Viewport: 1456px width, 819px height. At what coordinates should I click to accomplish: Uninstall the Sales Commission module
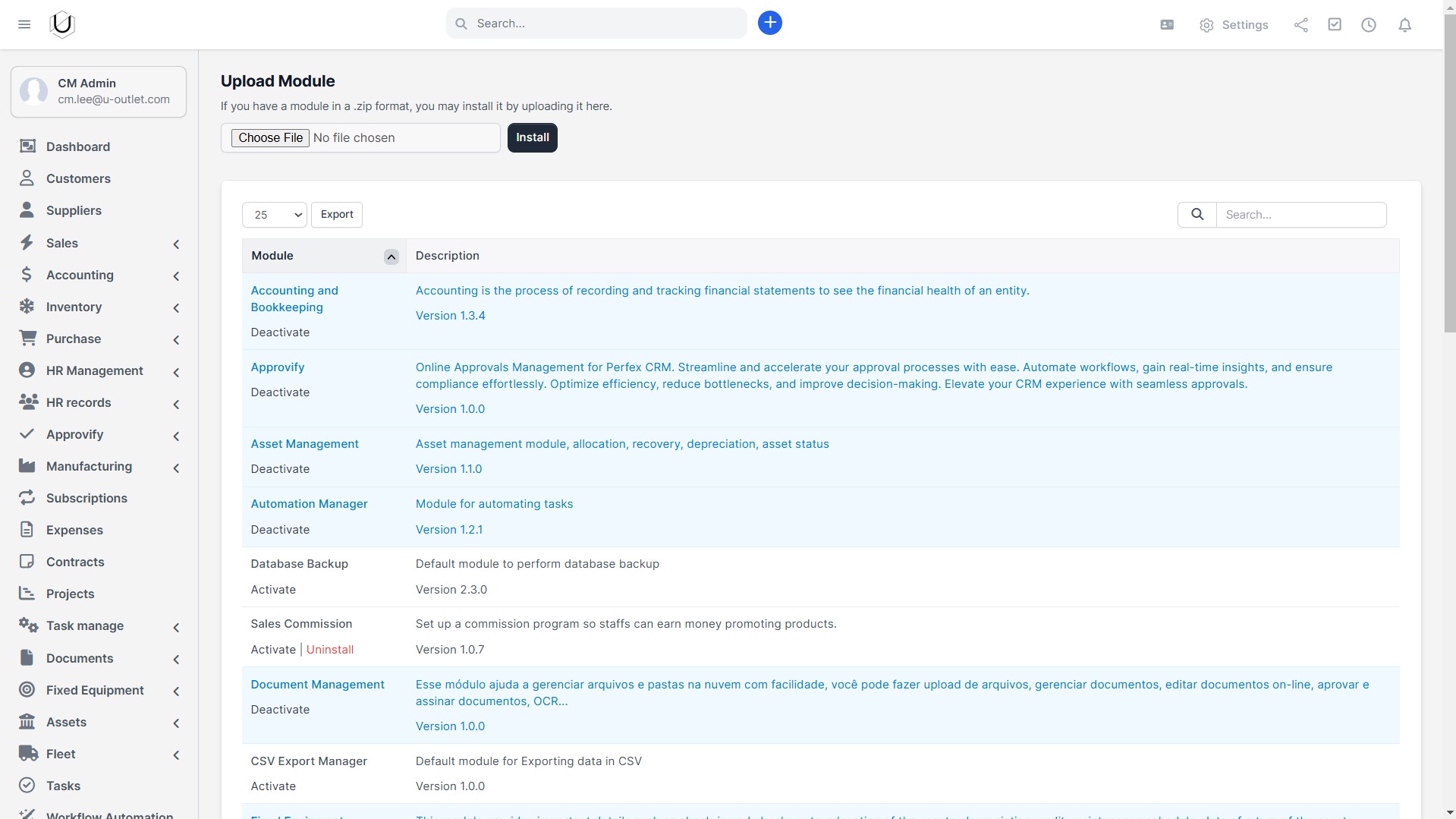pos(330,650)
